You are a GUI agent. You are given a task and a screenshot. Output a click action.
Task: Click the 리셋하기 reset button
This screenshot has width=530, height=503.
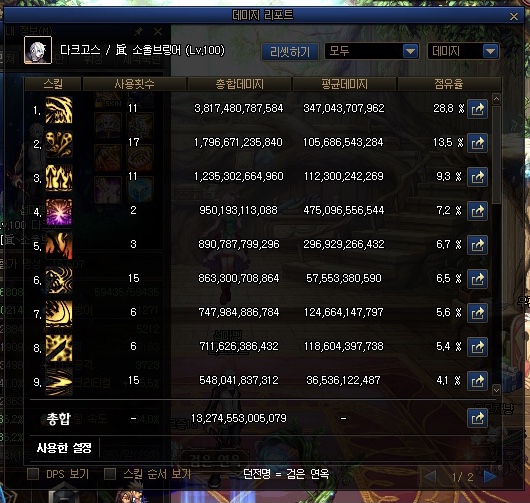click(x=290, y=52)
